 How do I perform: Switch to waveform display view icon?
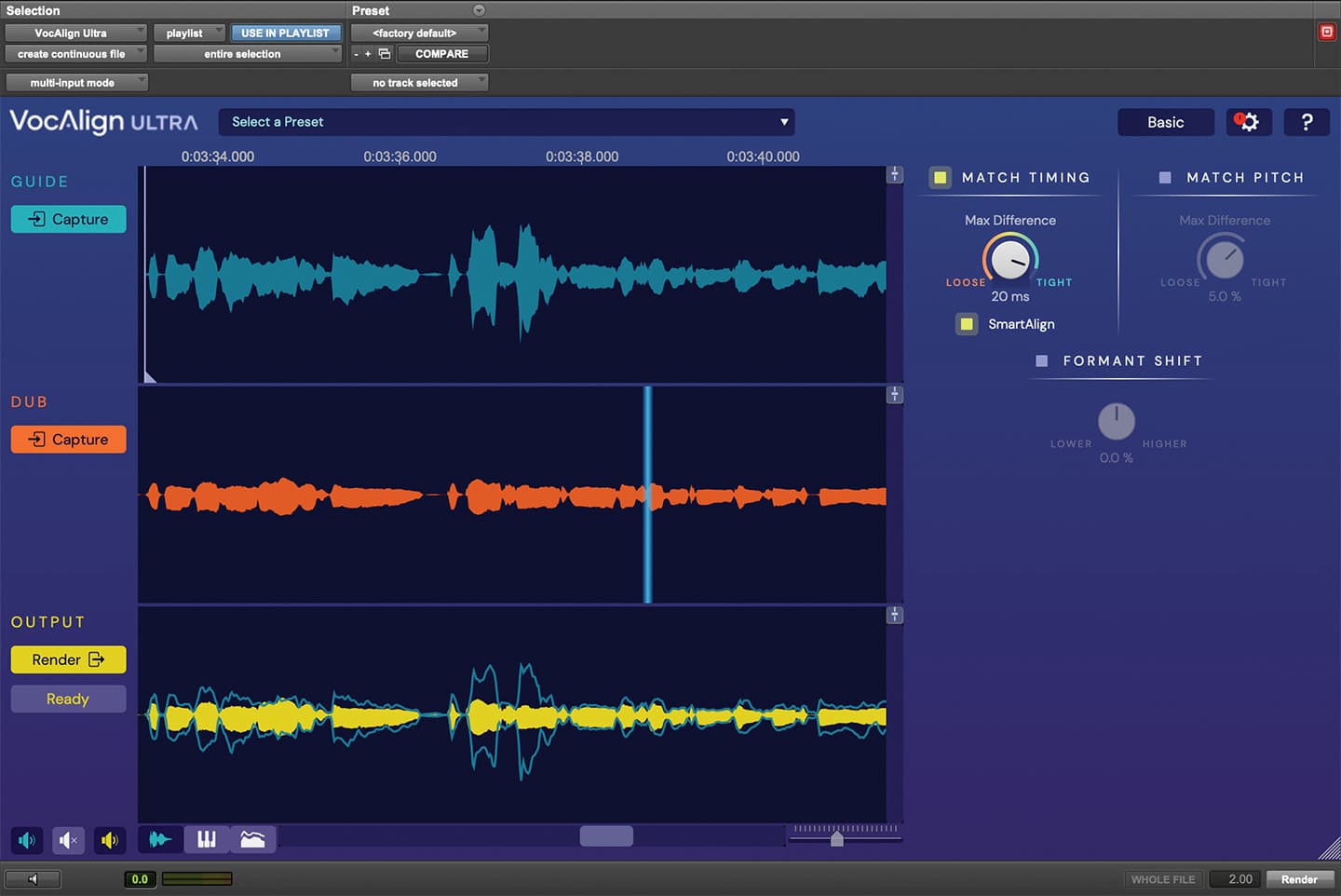160,839
